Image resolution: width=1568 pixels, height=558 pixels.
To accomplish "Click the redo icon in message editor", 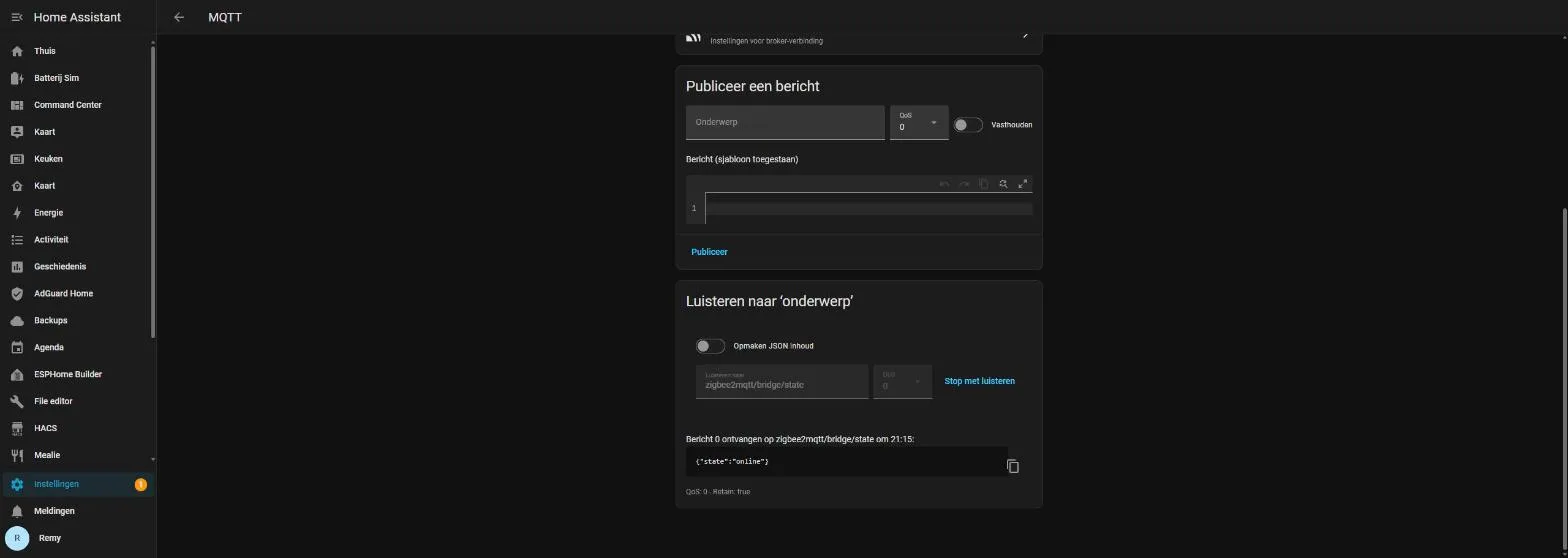I will coord(964,184).
